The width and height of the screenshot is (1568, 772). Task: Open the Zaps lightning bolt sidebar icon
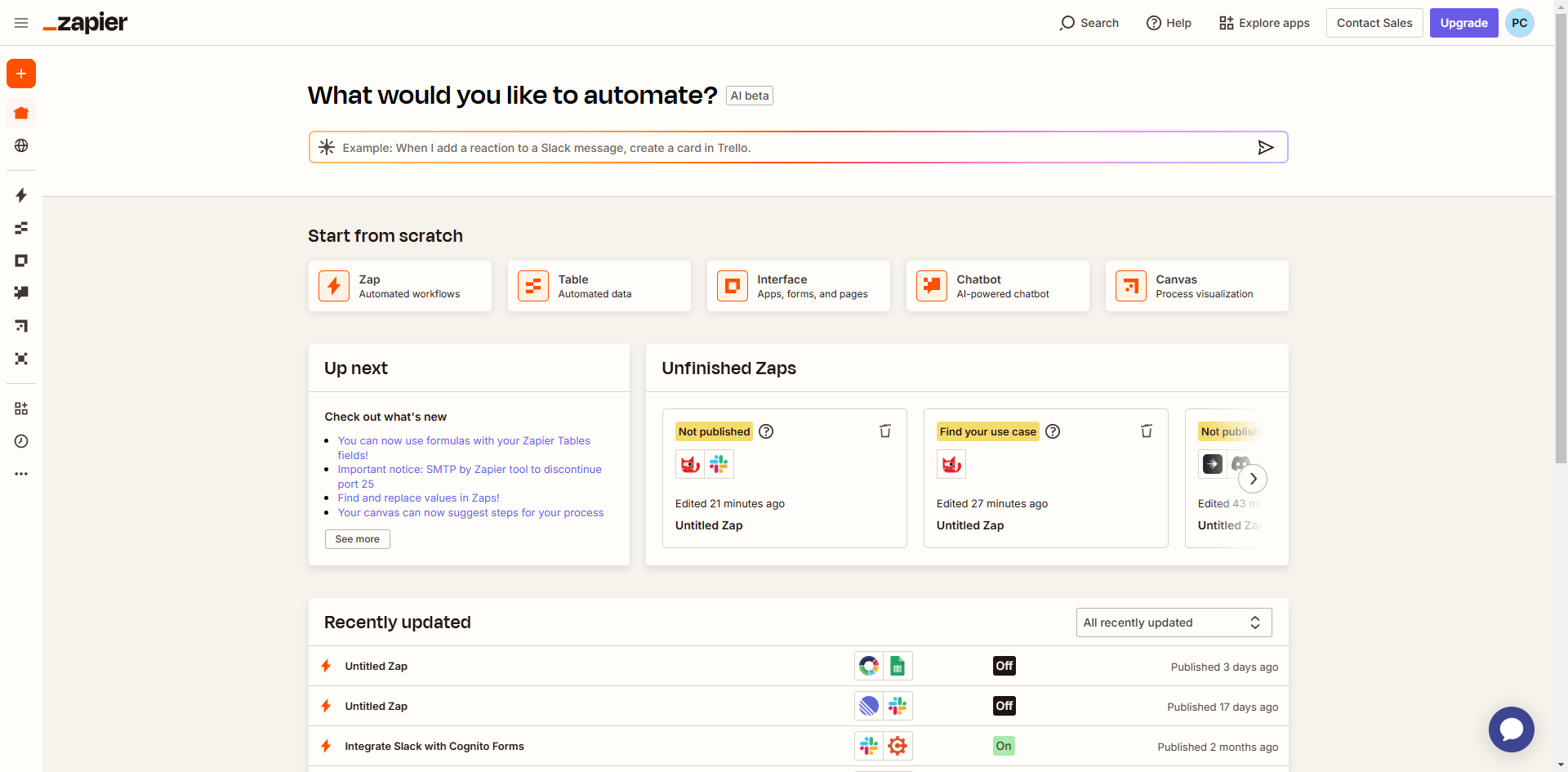21,195
